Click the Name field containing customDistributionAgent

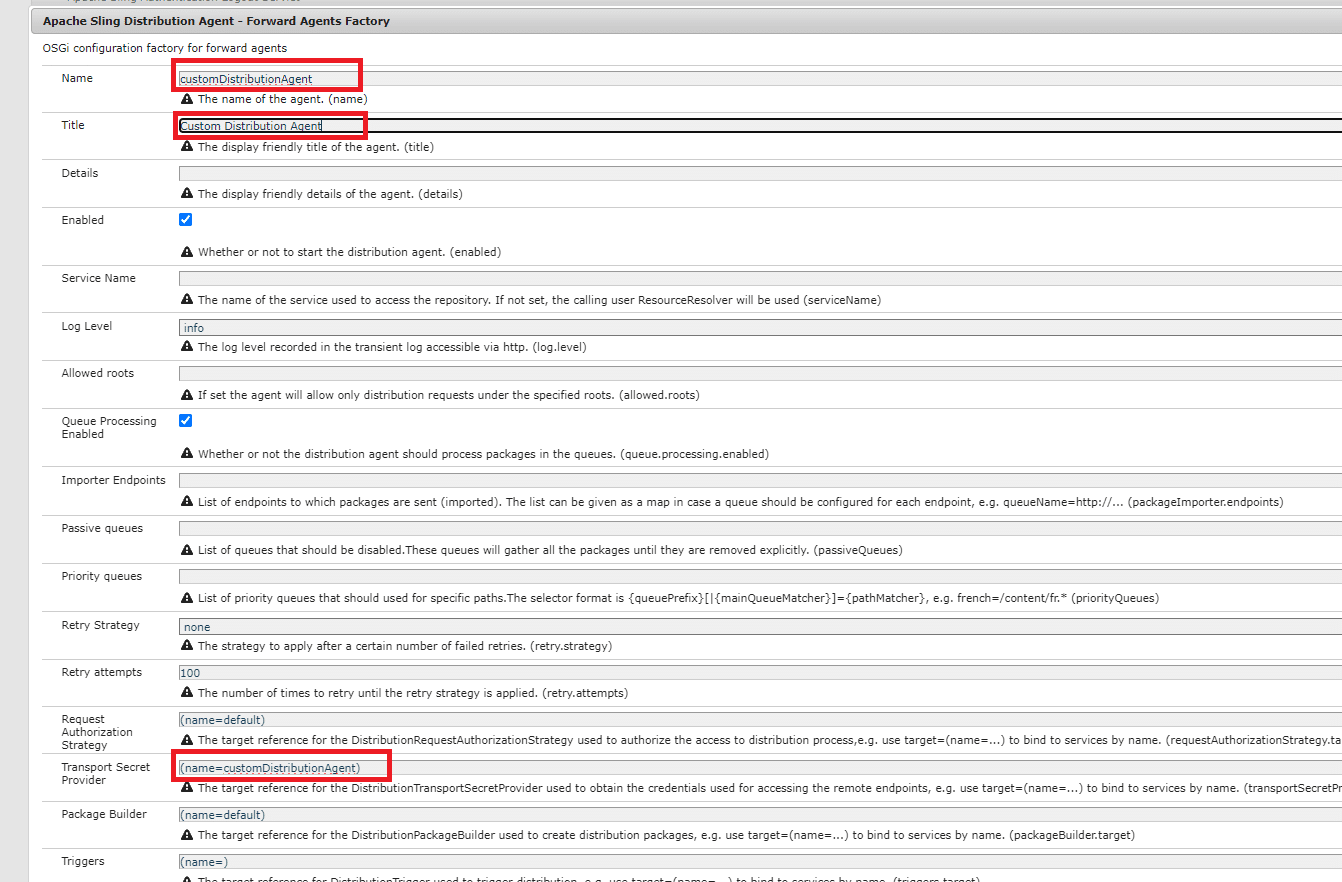click(760, 79)
